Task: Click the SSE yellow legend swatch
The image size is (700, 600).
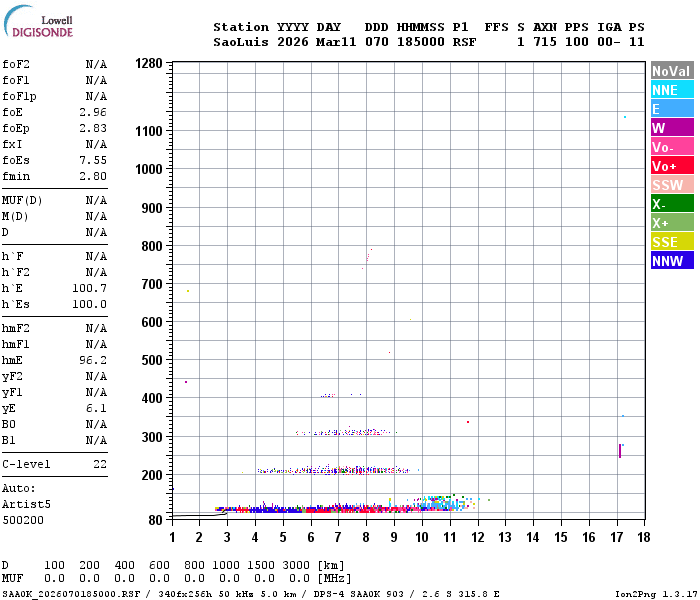Action: pyautogui.click(x=672, y=242)
